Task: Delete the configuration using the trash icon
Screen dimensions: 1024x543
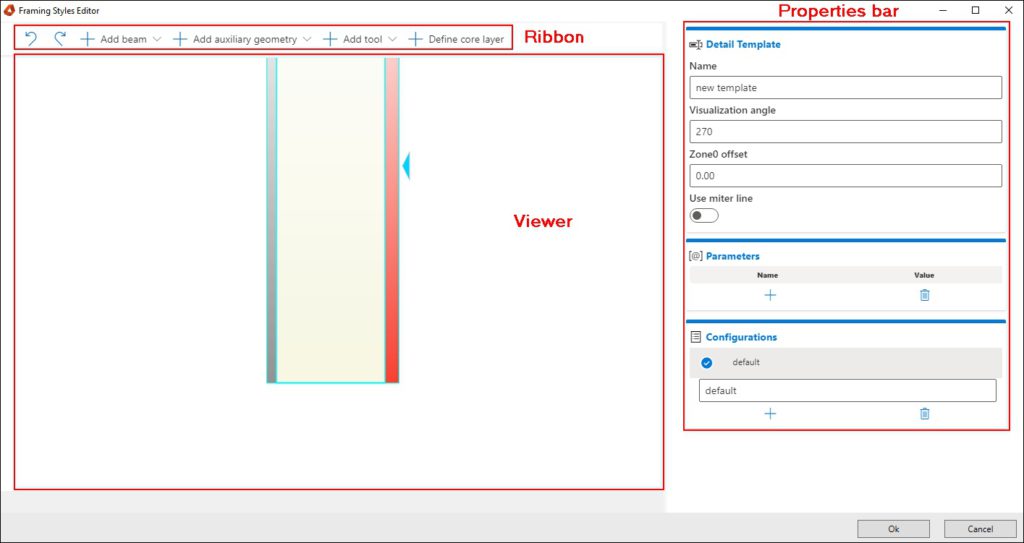Action: click(x=924, y=414)
